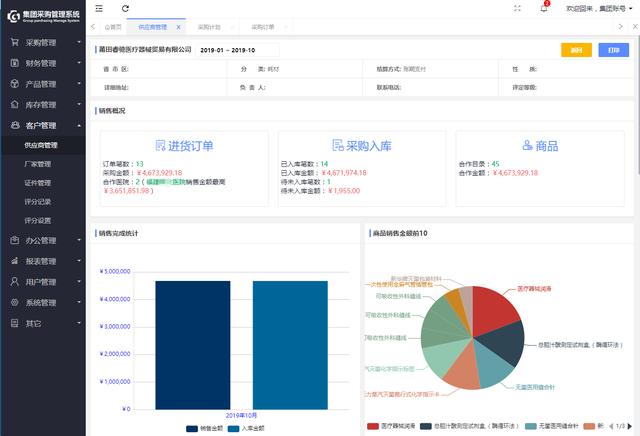Click the 进货订单 document icon
Screen dimensions: 640x436
161,146
